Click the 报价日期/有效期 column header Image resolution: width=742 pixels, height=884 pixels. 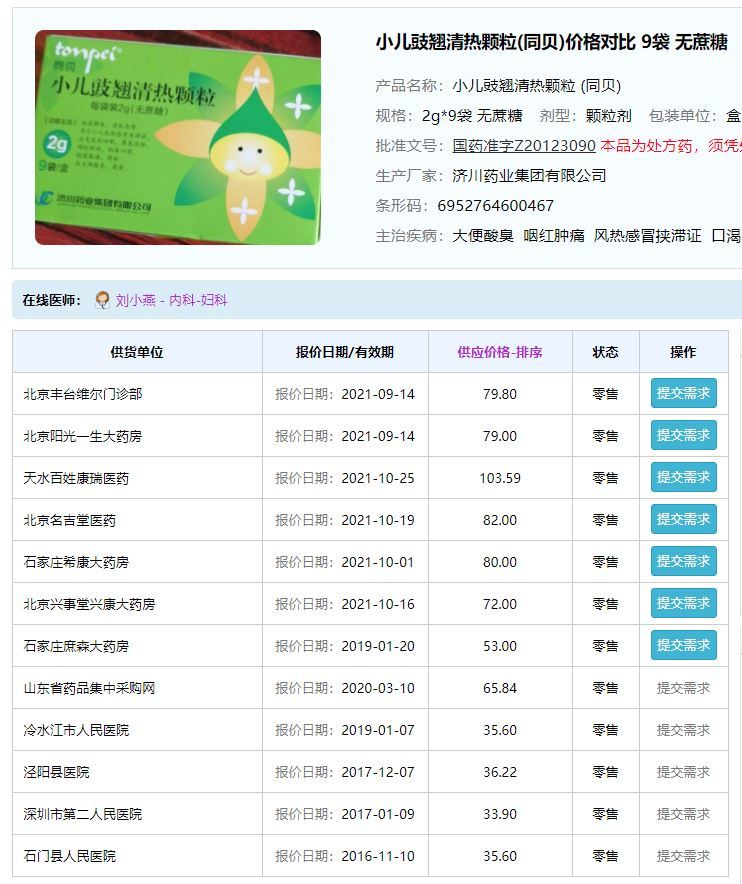tap(345, 352)
